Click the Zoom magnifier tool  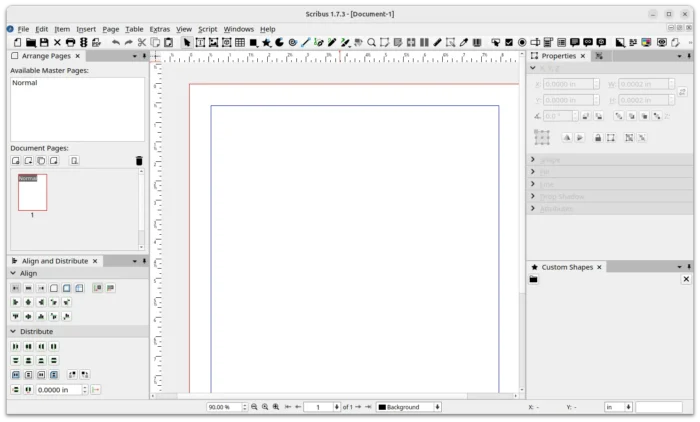pyautogui.click(x=371, y=42)
